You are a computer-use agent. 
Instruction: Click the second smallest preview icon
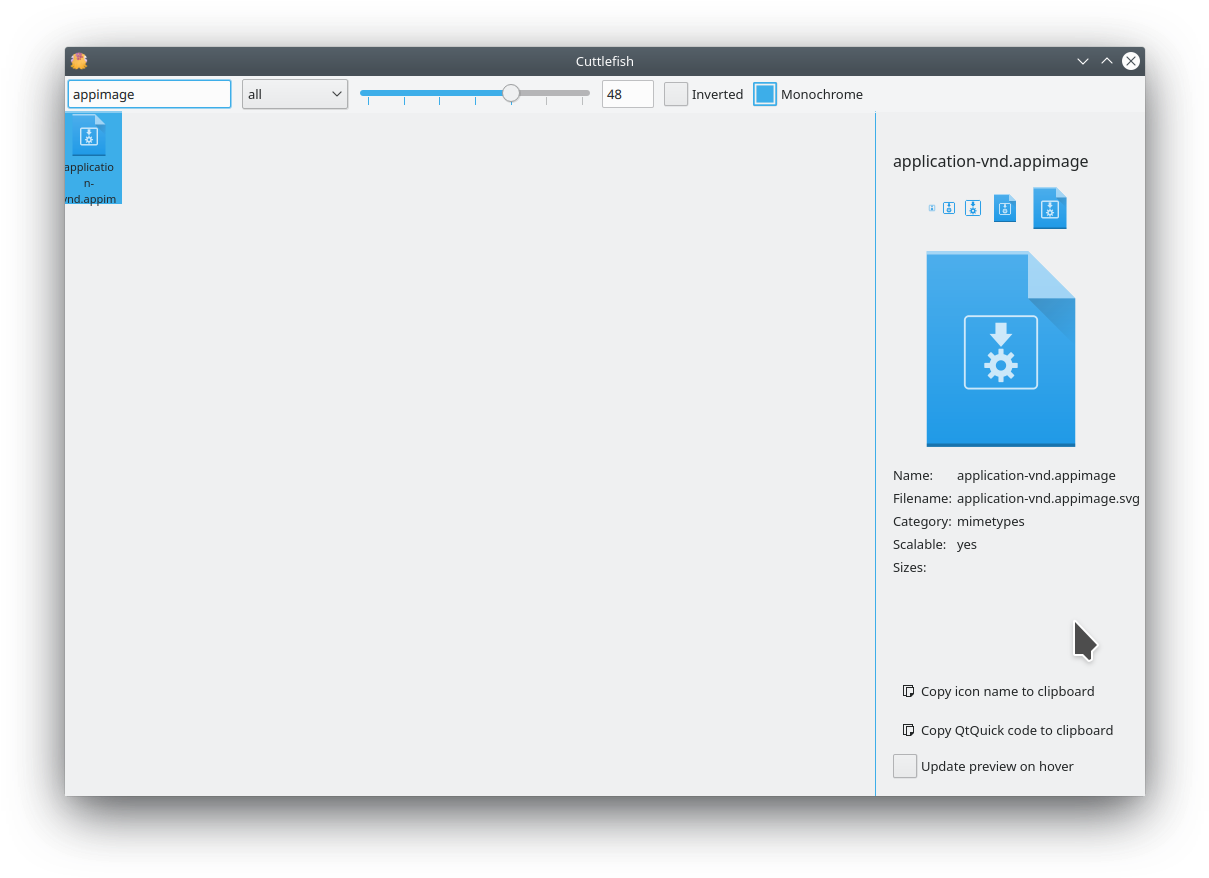click(x=949, y=208)
